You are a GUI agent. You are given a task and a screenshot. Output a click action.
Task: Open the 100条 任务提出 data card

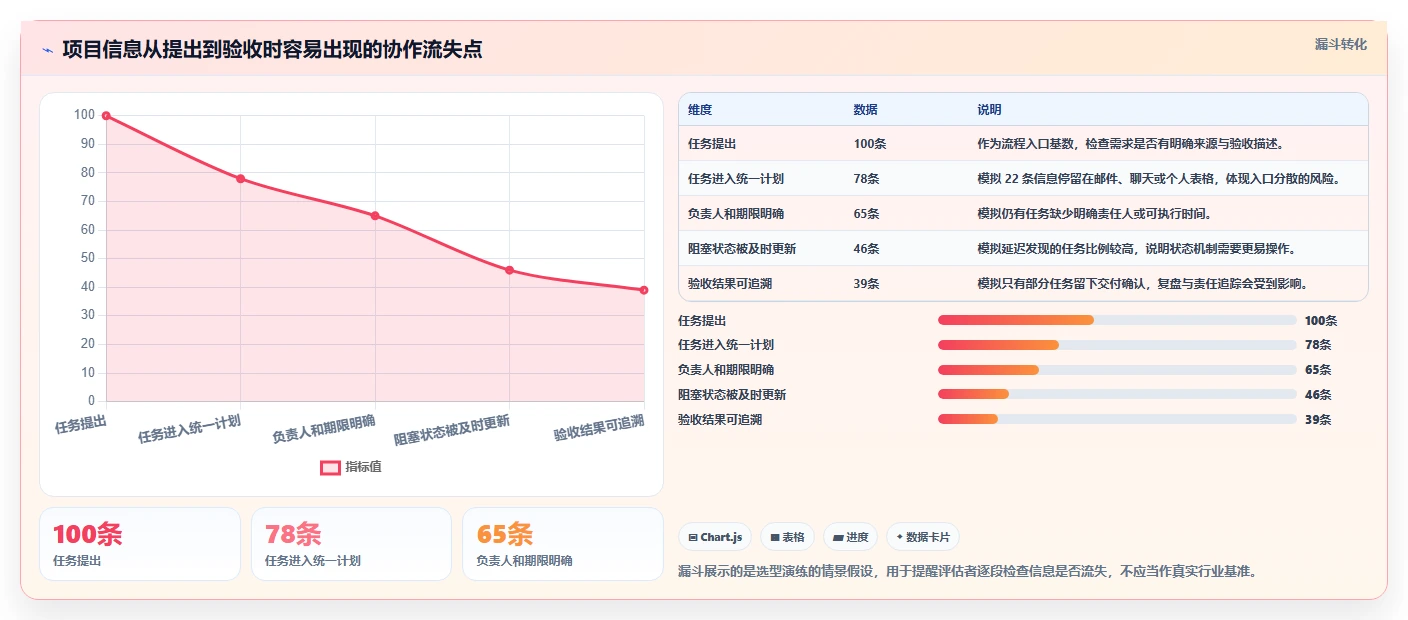[140, 544]
